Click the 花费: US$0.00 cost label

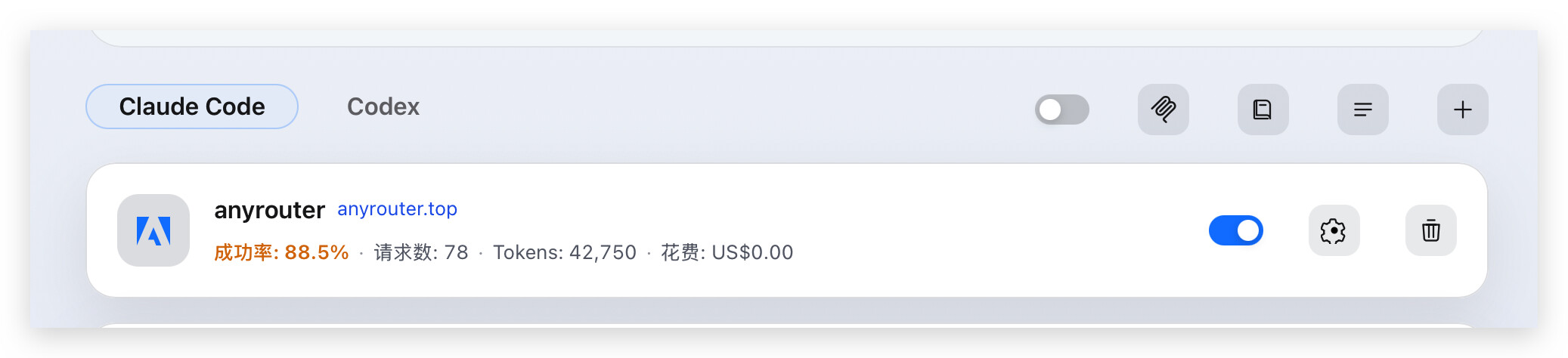pos(727,252)
